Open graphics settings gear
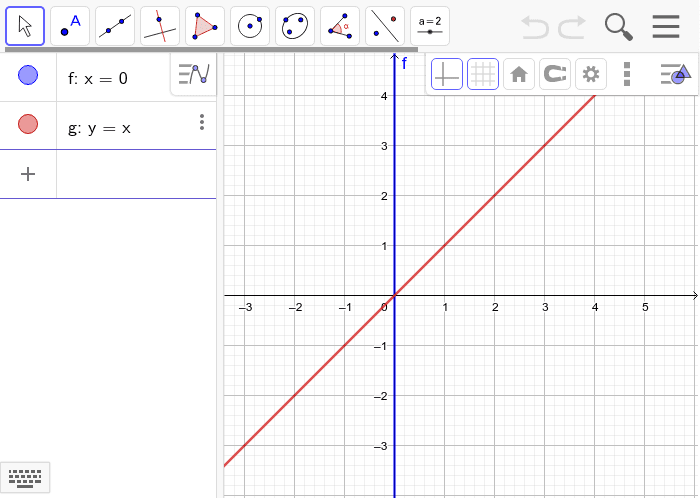700x500 pixels. point(591,74)
